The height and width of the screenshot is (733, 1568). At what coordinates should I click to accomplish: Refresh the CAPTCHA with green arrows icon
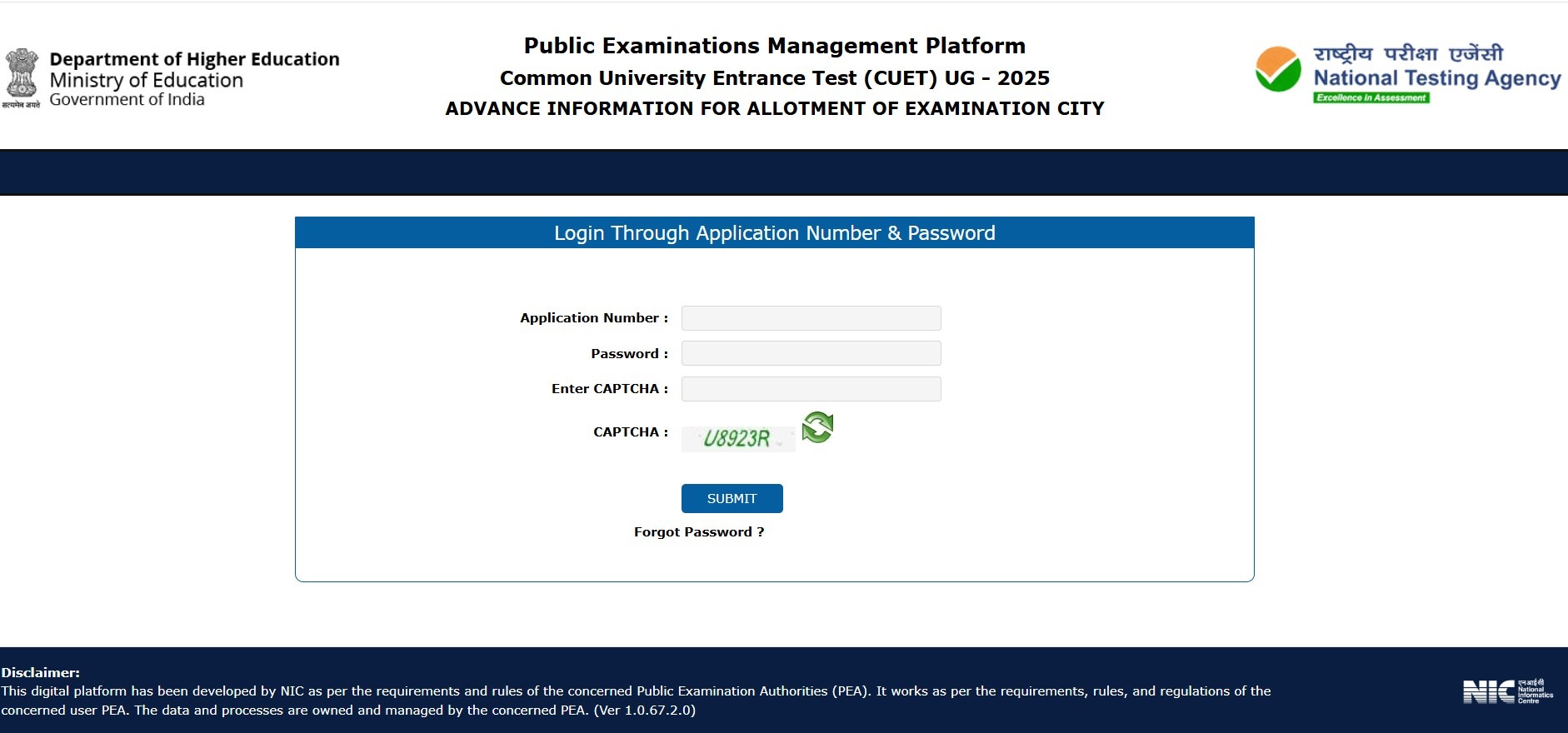pos(817,427)
